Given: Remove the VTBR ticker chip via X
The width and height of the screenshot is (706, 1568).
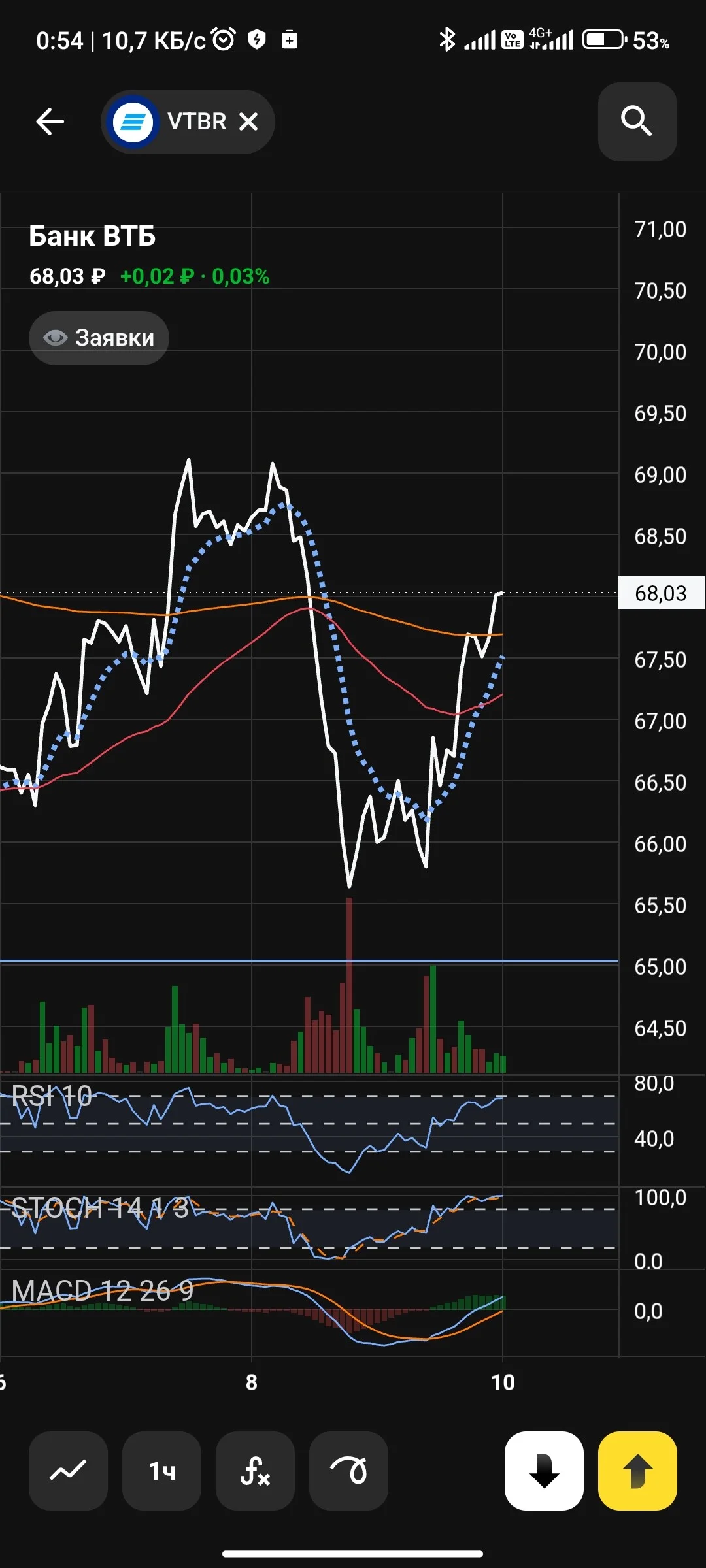Looking at the screenshot, I should tap(248, 122).
